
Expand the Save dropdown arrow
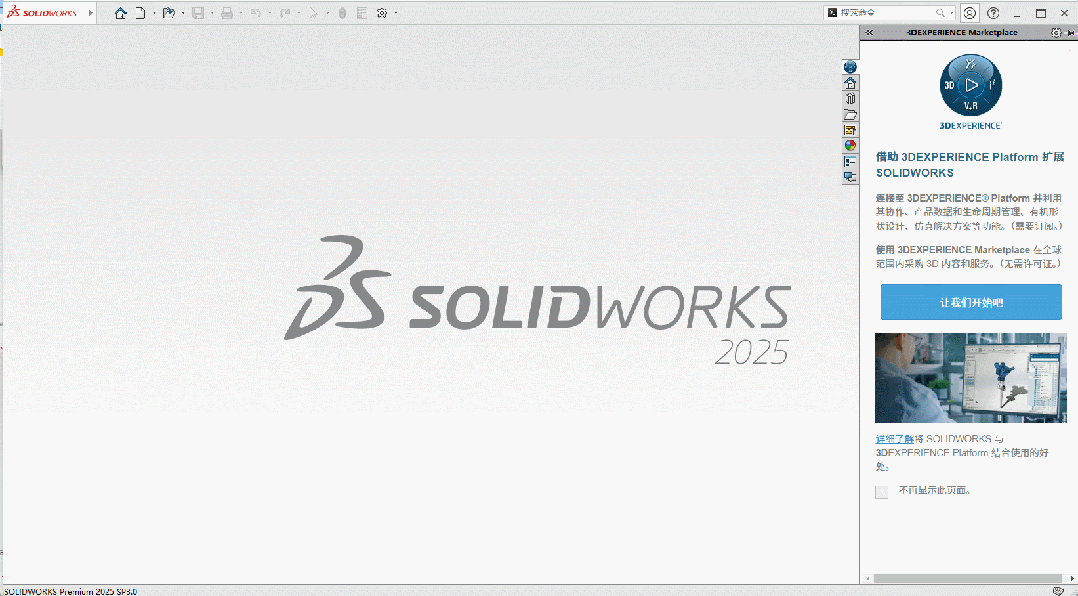(212, 13)
